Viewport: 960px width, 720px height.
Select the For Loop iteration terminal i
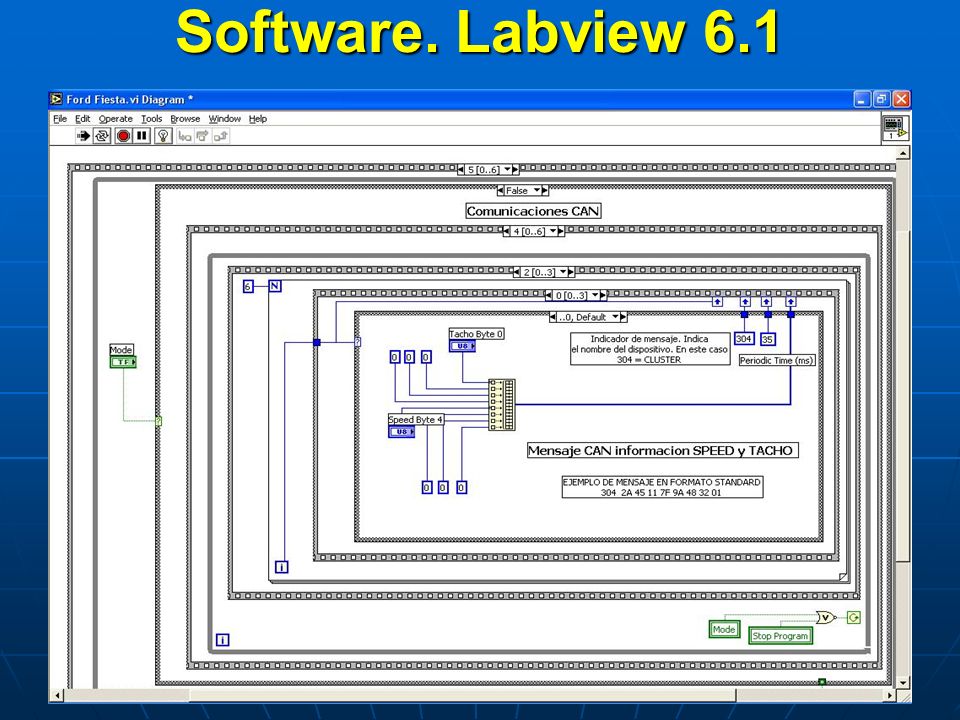[x=282, y=567]
